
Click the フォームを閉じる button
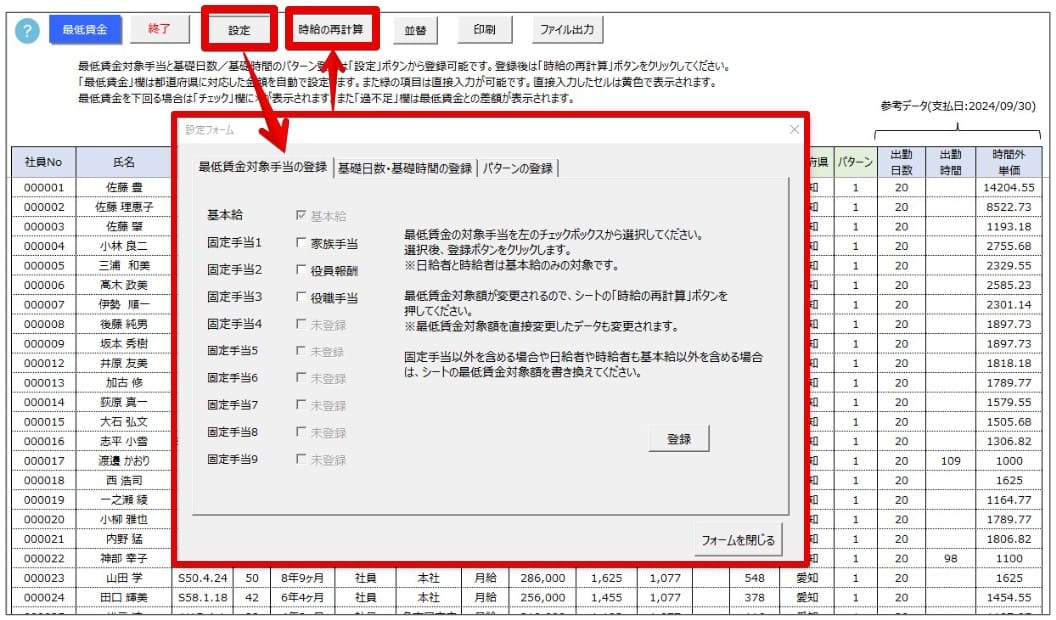738,540
